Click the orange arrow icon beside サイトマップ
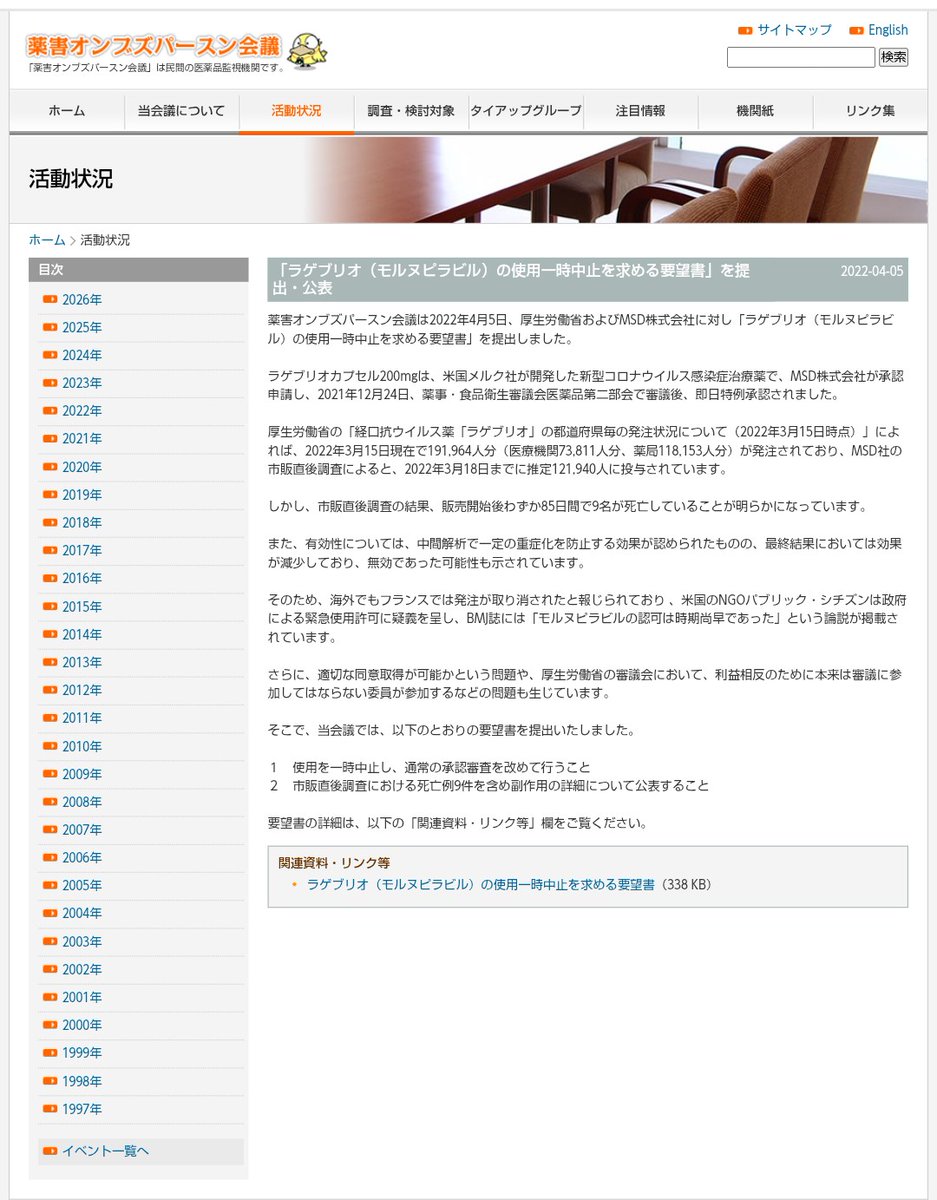Screen dimensions: 937x1200 (745, 30)
